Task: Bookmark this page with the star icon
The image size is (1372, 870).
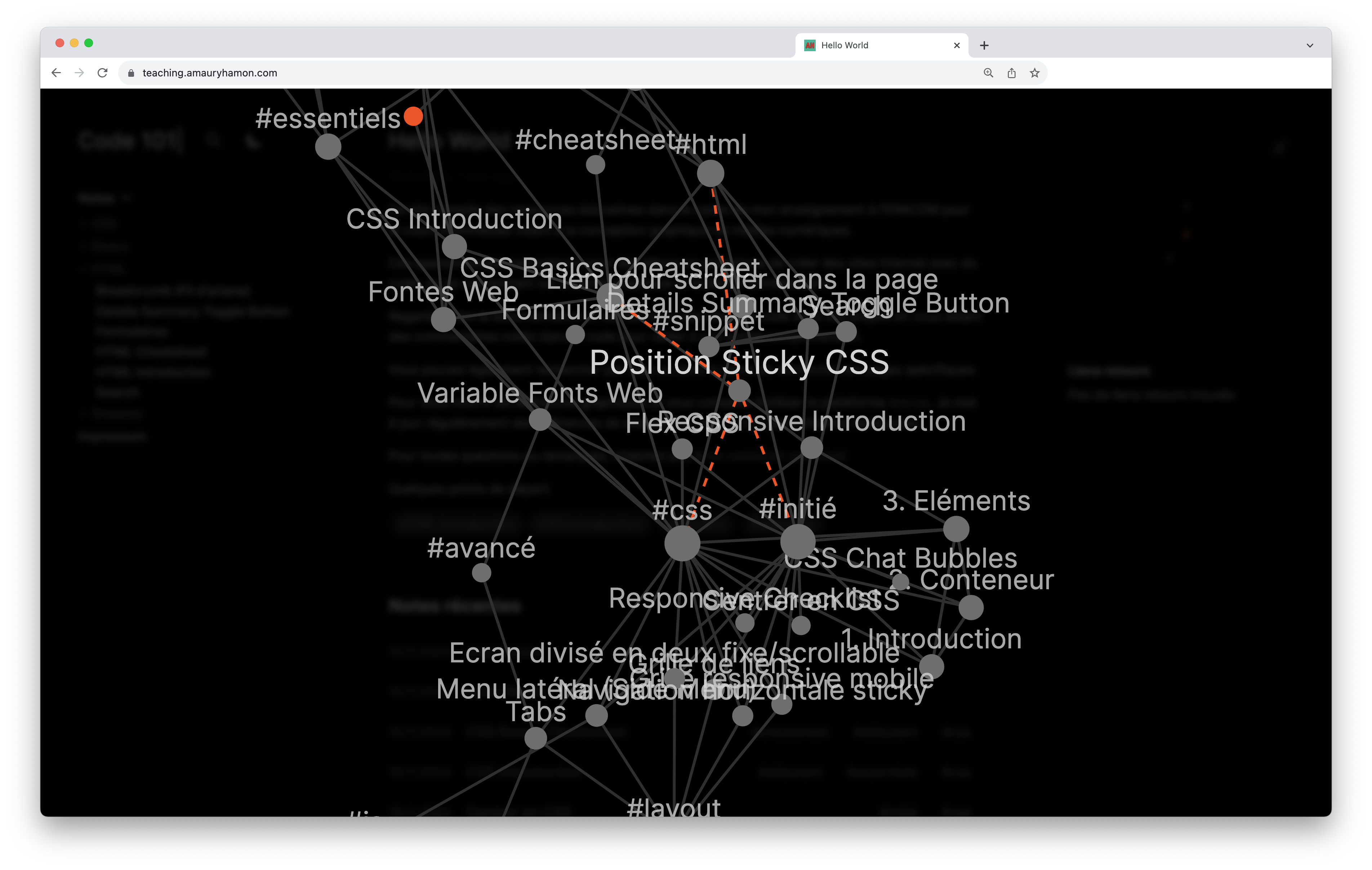Action: (1035, 73)
